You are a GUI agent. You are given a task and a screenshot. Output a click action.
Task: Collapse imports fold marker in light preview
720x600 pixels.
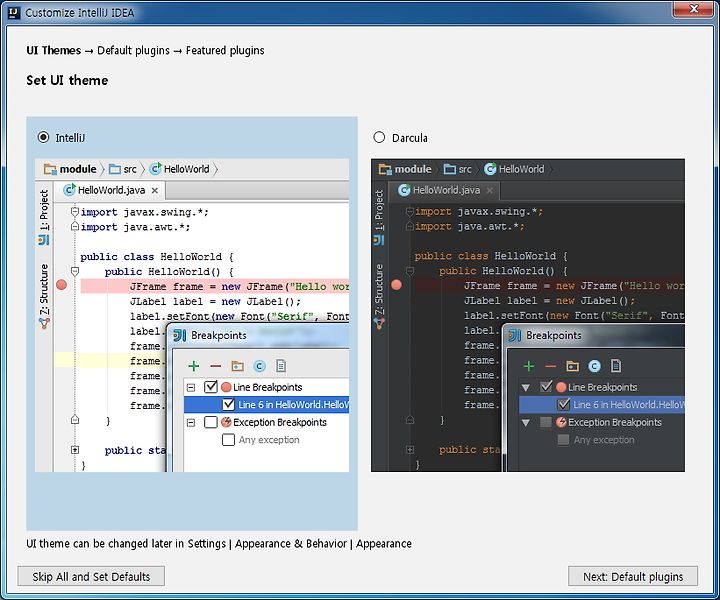pos(75,212)
